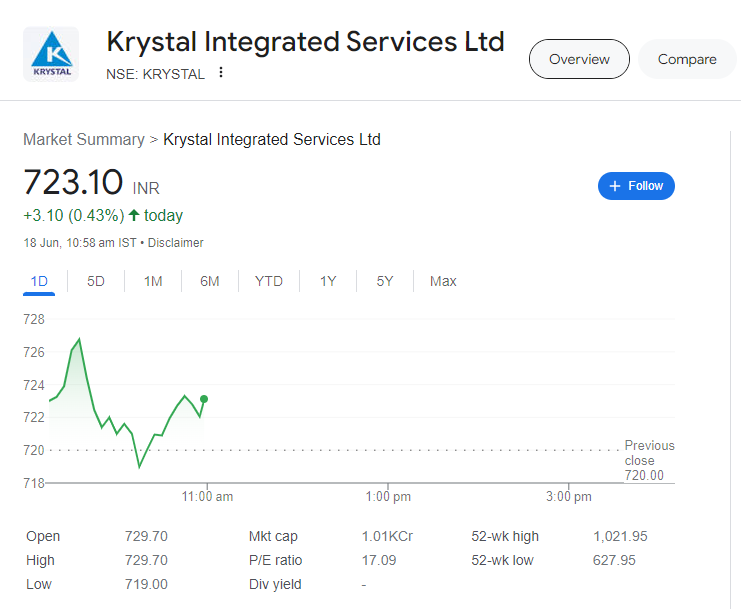Select the 5Y time range
This screenshot has width=741, height=609.
tap(385, 282)
